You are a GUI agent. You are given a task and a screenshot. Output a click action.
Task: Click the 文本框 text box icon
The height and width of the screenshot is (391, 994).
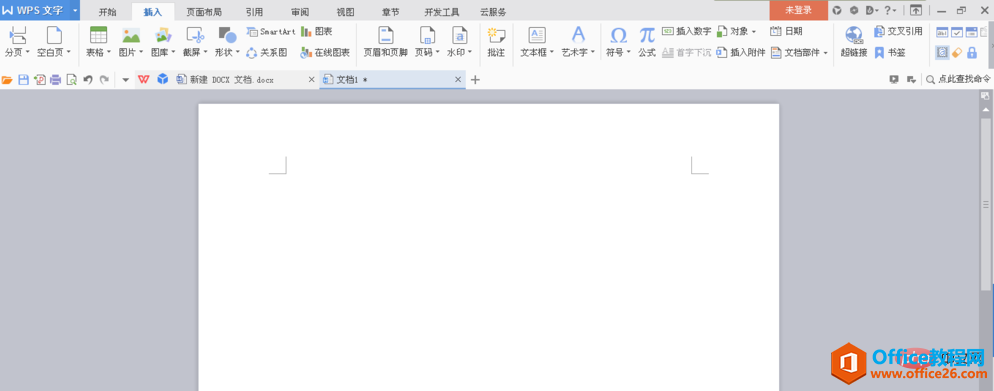pos(537,35)
